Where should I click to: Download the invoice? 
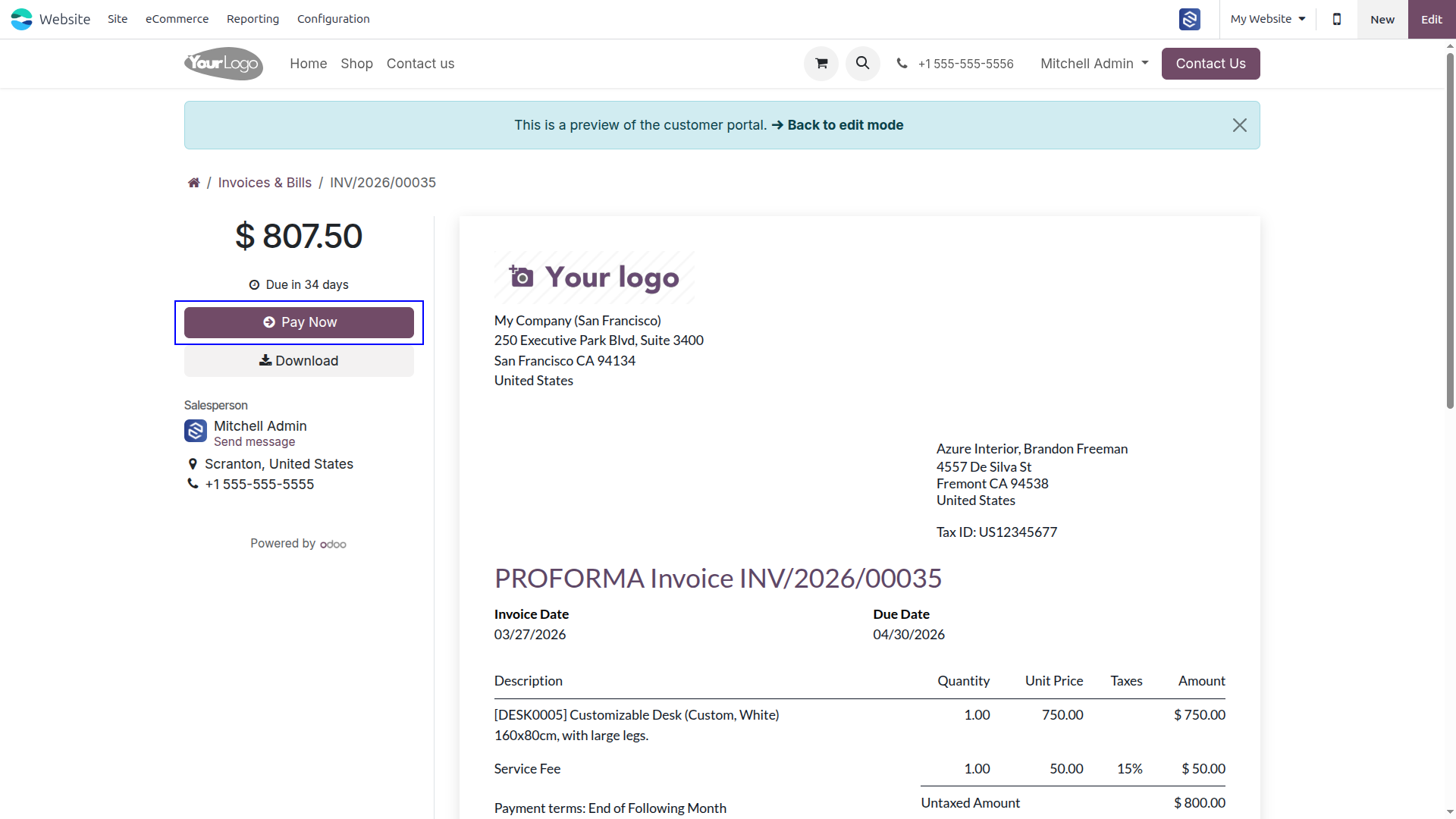point(299,361)
